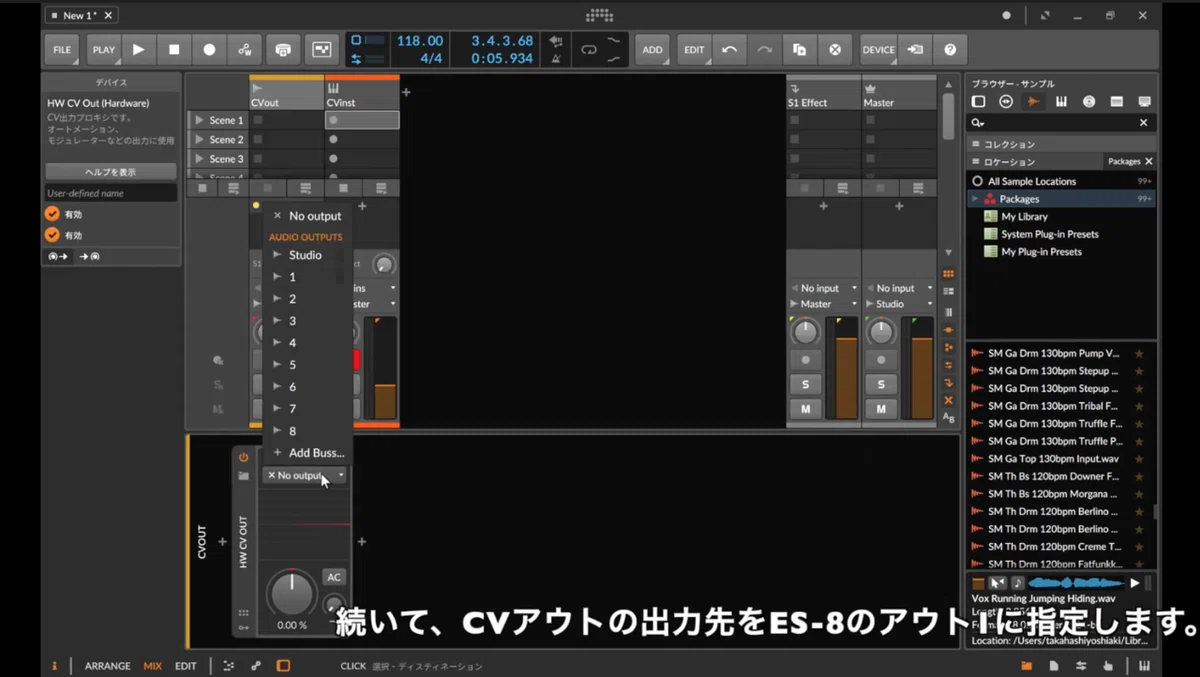Viewport: 1200px width, 677px height.
Task: Select My Library in browser locations
Action: click(1024, 217)
